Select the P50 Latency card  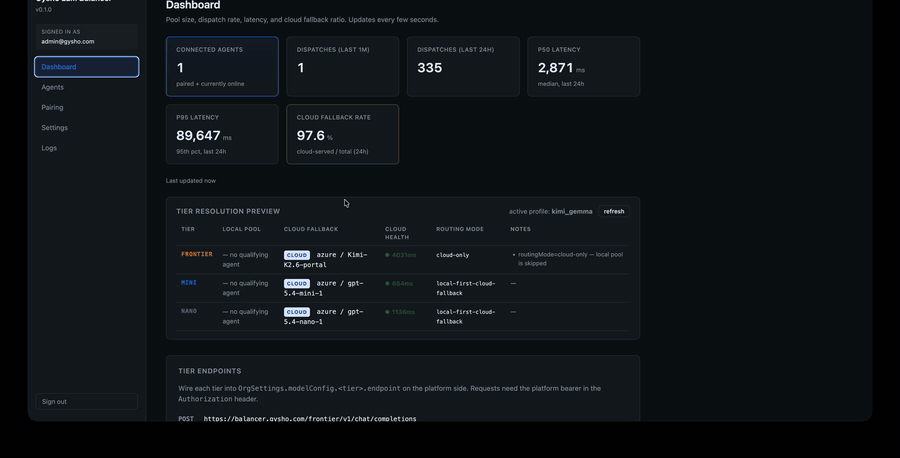click(584, 67)
